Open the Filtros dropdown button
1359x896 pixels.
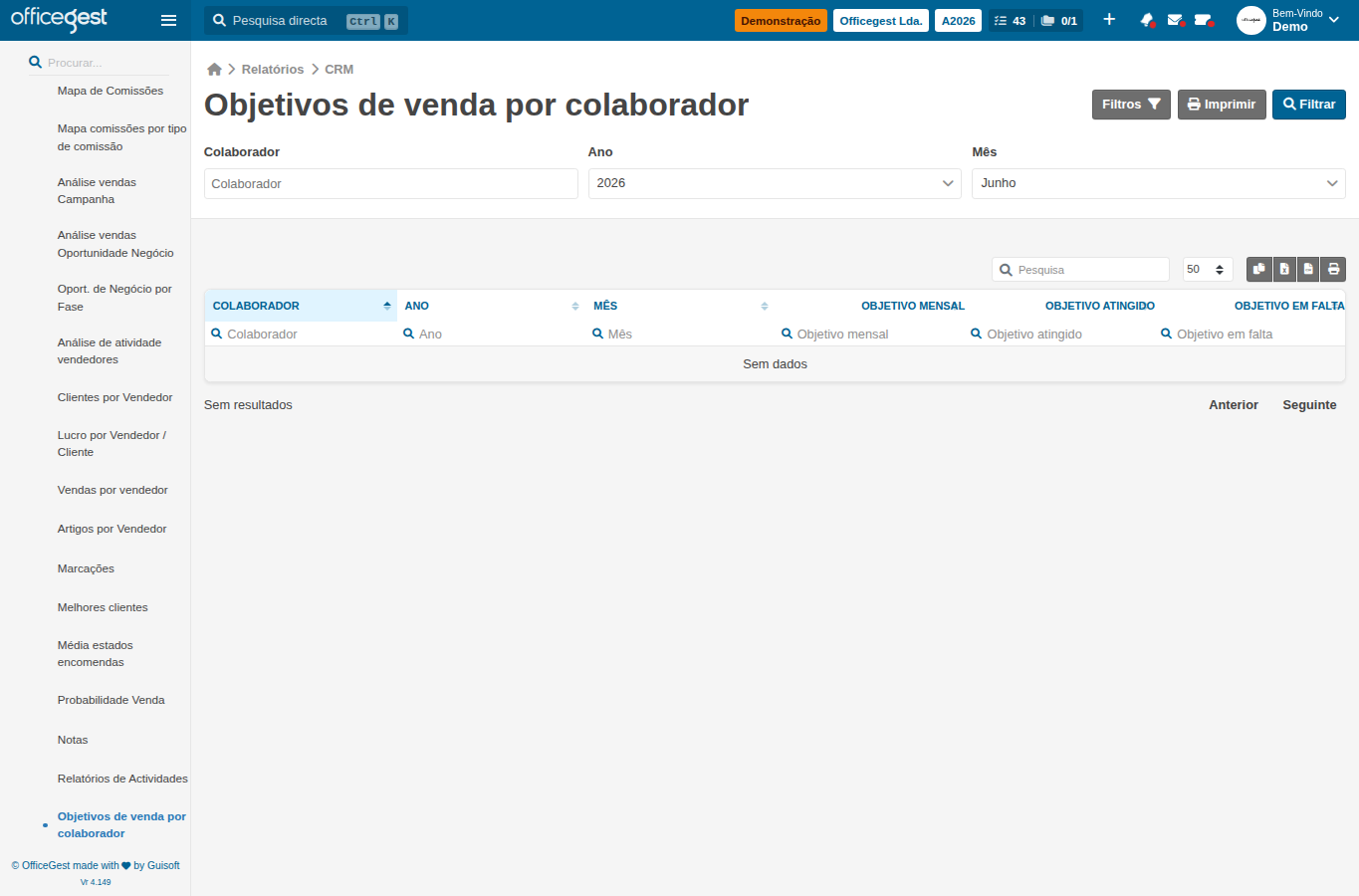tap(1131, 105)
